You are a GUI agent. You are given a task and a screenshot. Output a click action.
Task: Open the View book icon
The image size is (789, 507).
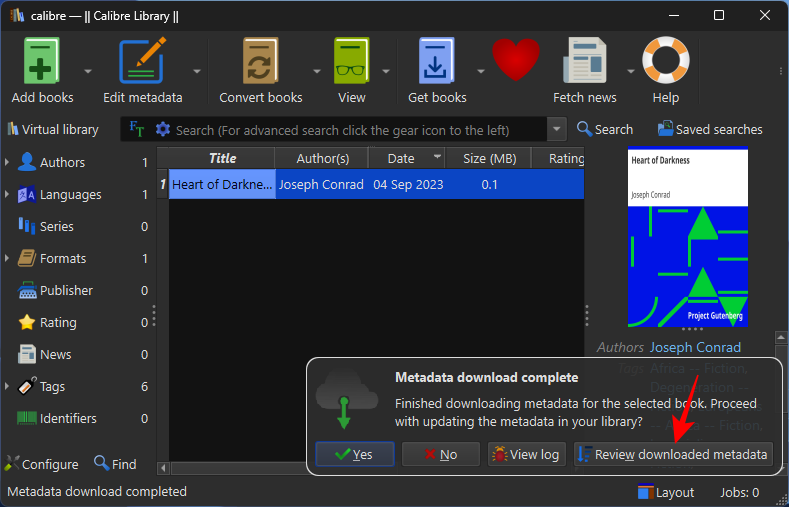352,61
